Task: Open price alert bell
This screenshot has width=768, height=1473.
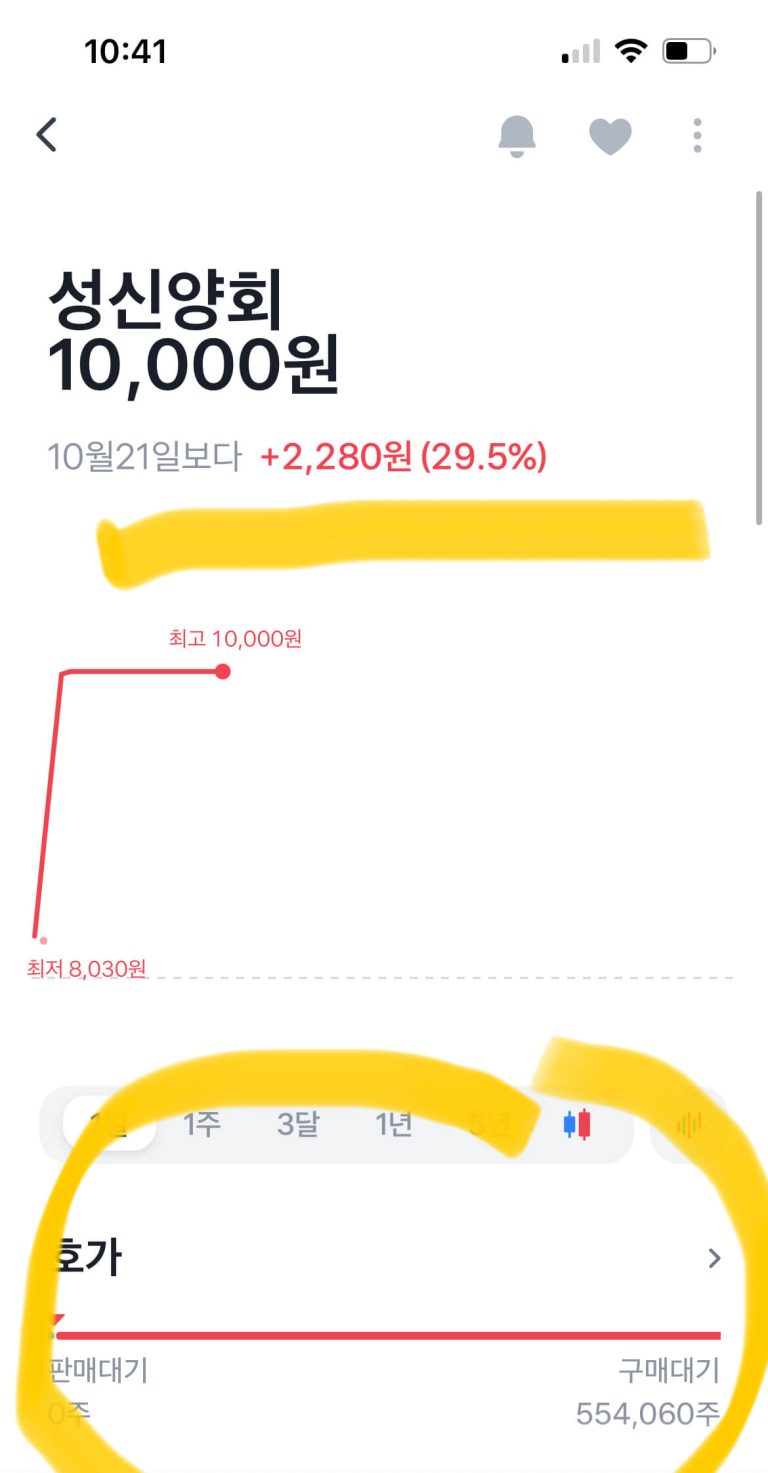Action: [x=517, y=135]
